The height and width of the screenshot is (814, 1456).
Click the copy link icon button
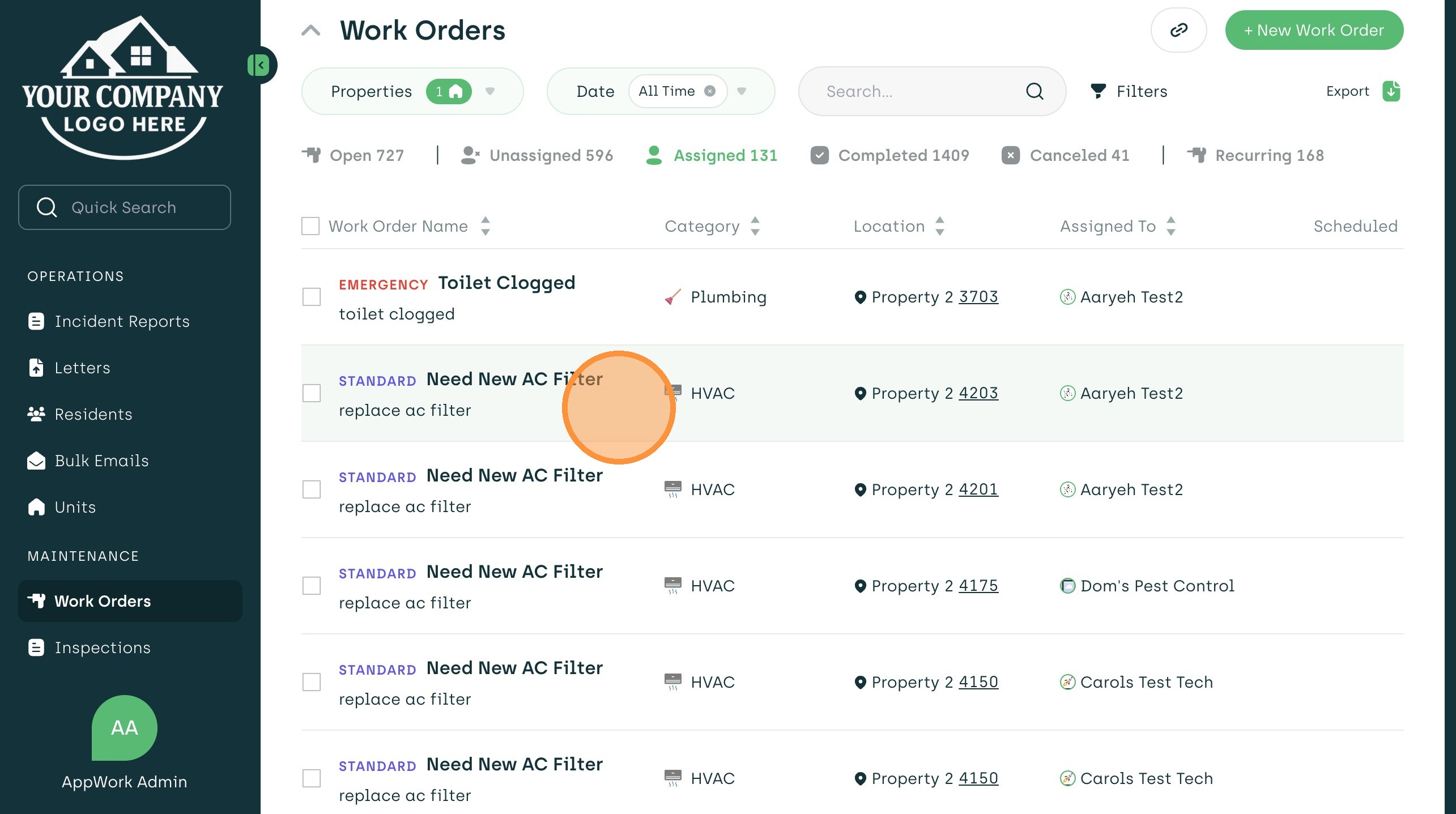coord(1178,30)
